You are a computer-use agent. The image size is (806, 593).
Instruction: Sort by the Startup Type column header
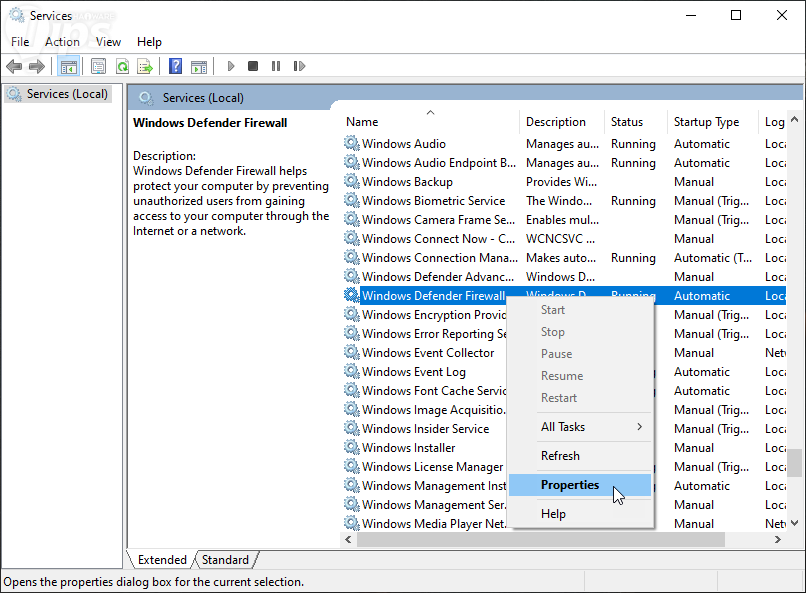pos(706,122)
